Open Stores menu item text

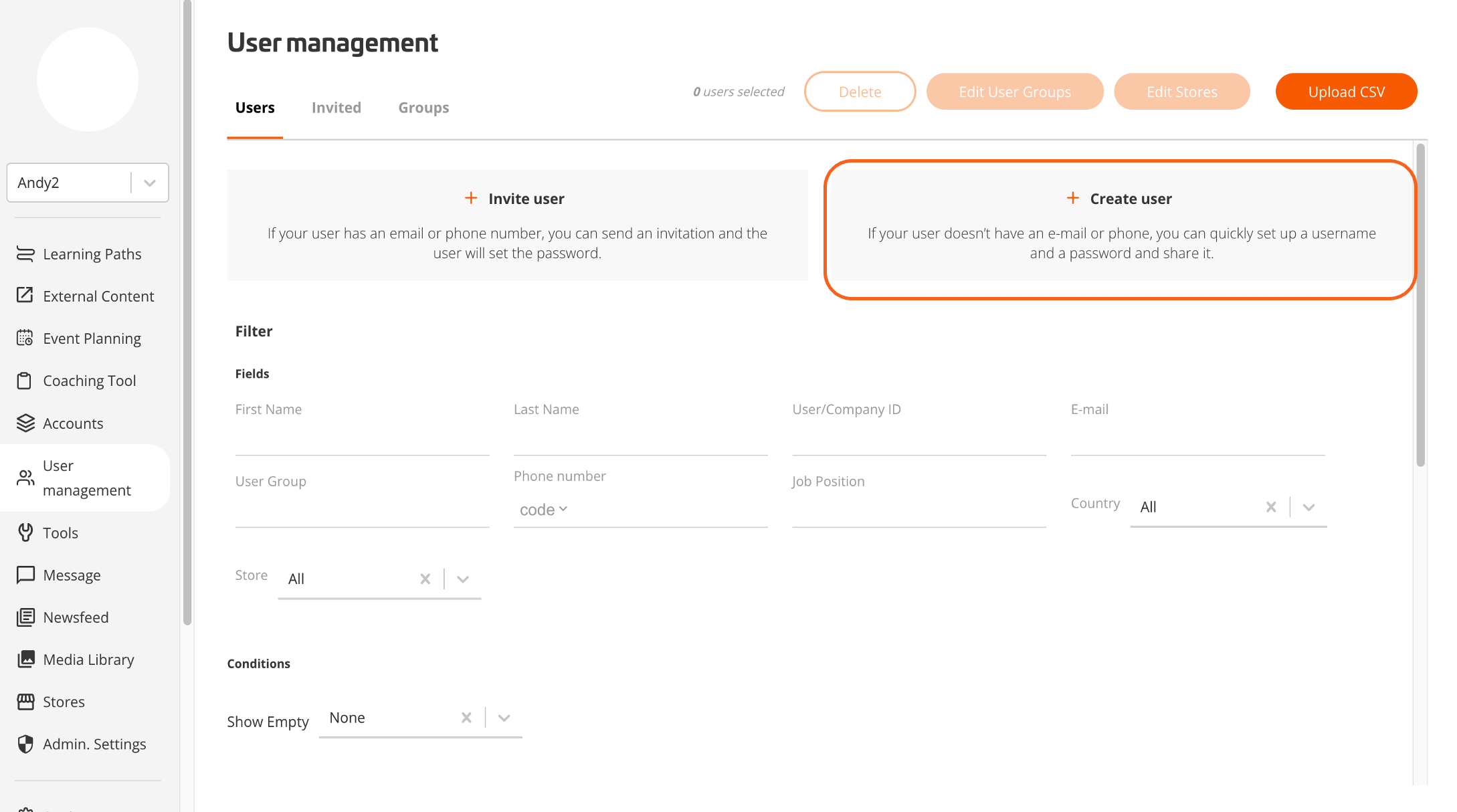click(x=64, y=702)
